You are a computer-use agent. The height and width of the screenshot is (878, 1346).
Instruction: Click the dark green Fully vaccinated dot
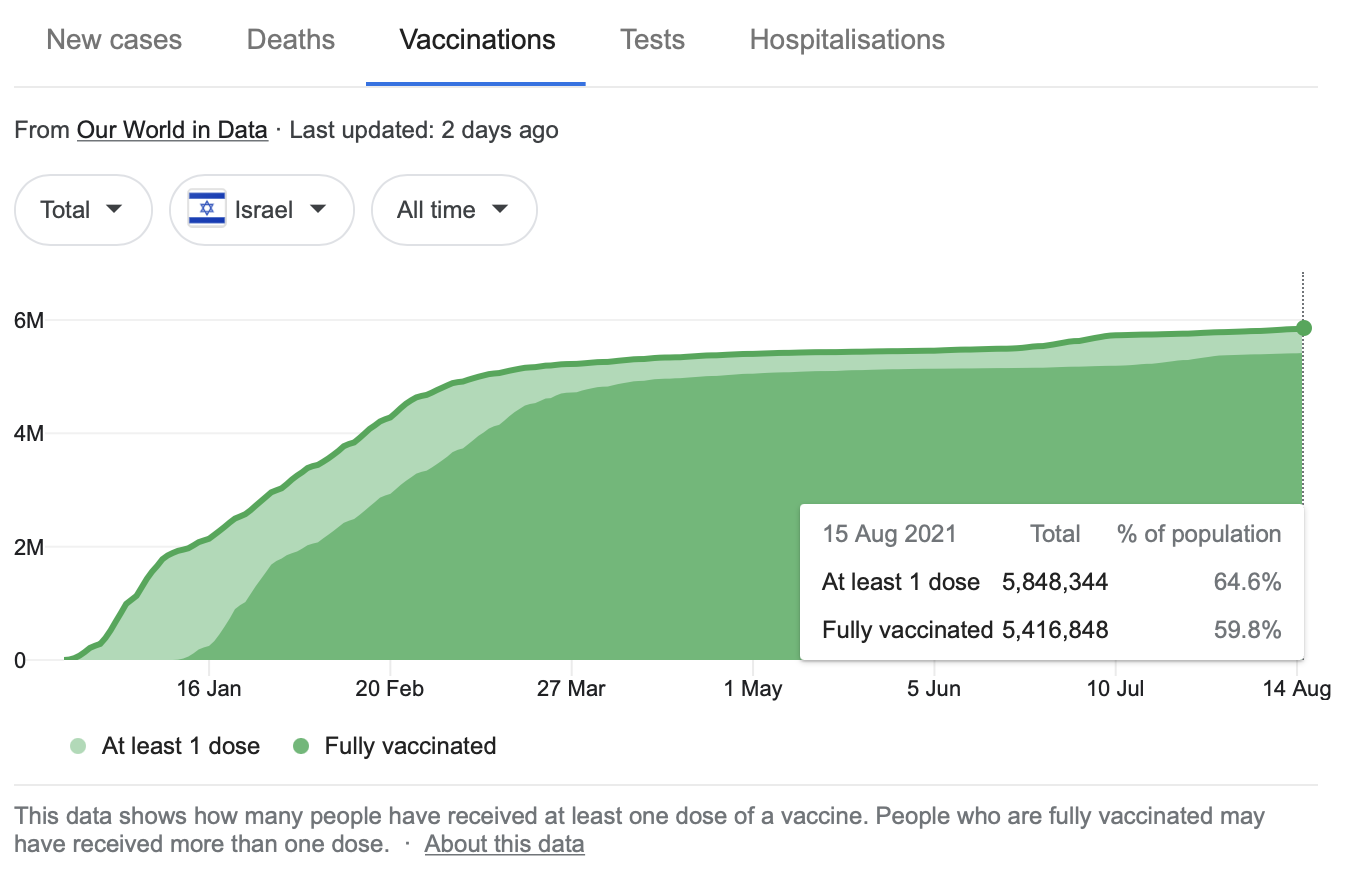[x=301, y=746]
